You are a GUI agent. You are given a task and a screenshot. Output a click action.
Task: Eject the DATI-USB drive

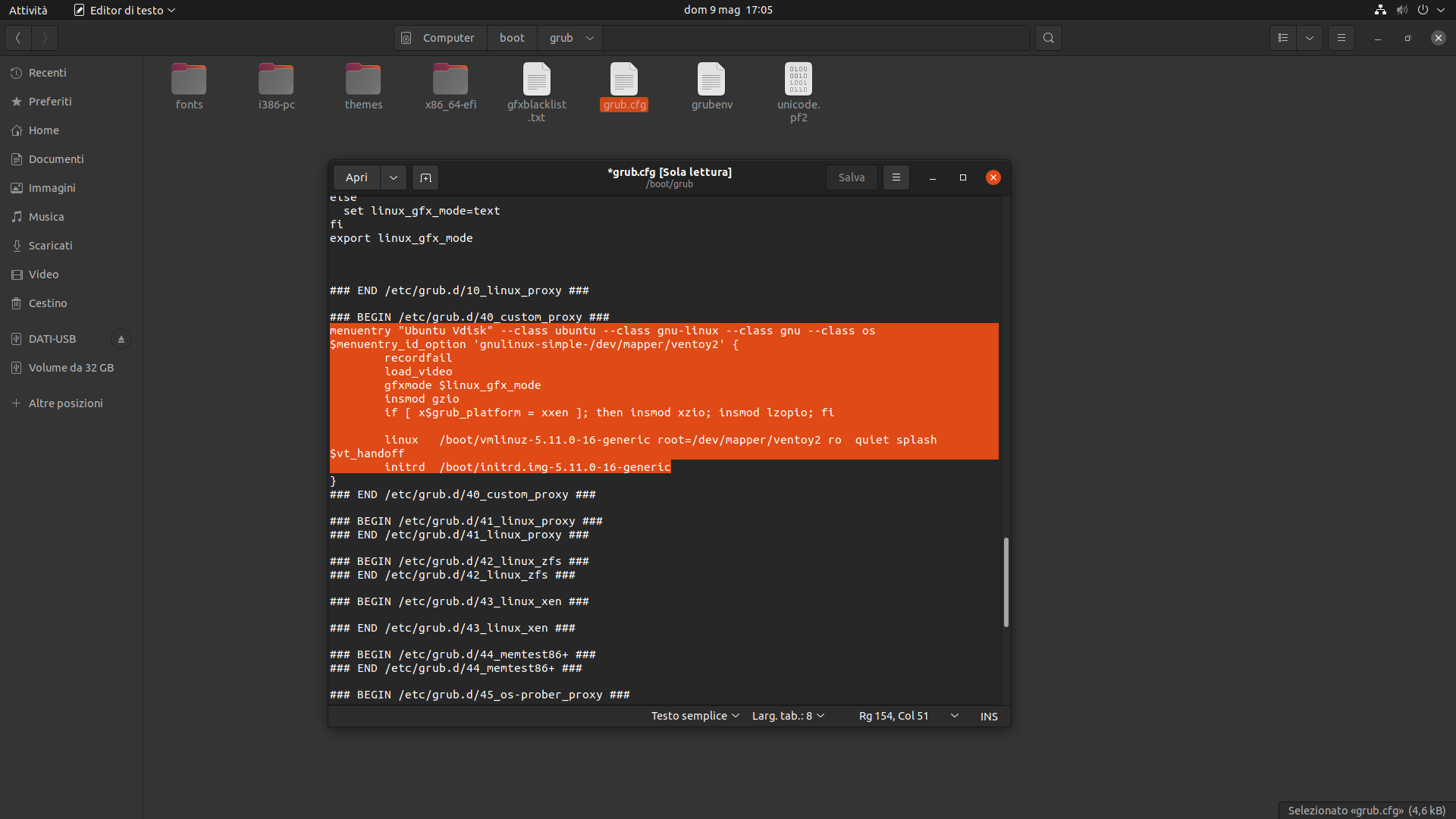(x=121, y=339)
